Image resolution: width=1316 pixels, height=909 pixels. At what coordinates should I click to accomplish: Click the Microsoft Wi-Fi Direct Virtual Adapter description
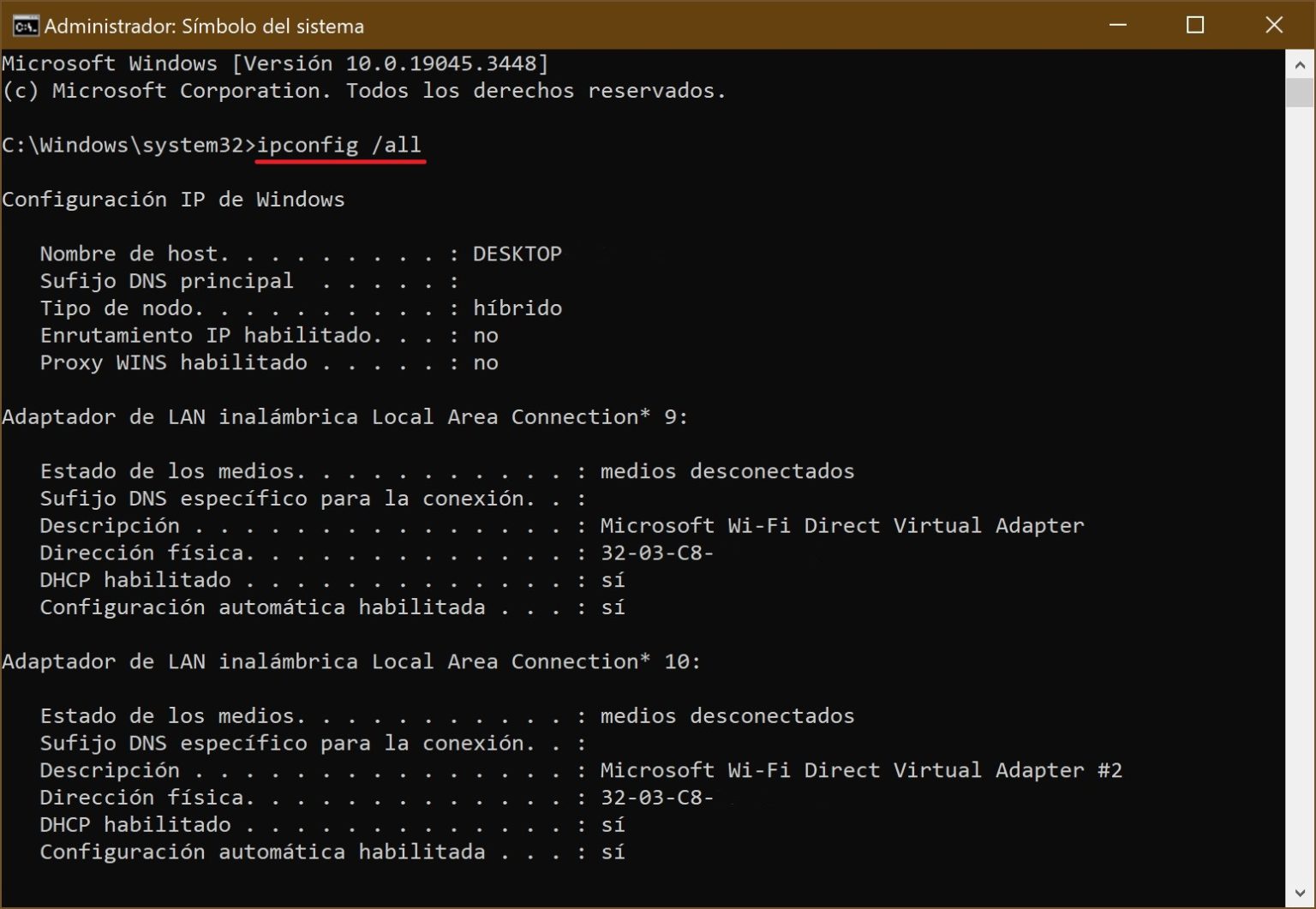[x=842, y=525]
